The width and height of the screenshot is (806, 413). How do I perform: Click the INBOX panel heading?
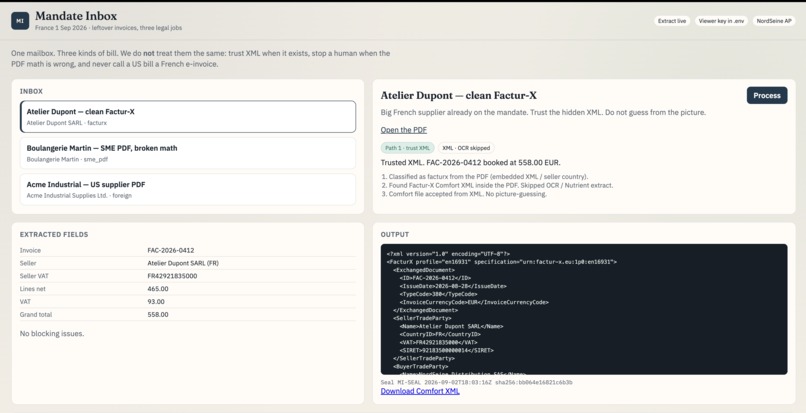[x=31, y=92]
